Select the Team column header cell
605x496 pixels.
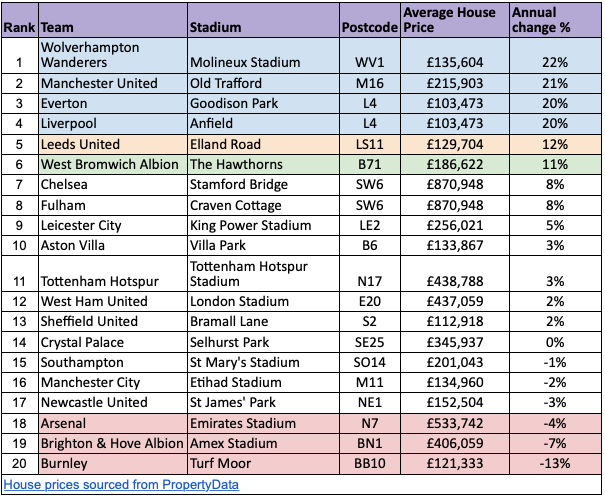(113, 20)
